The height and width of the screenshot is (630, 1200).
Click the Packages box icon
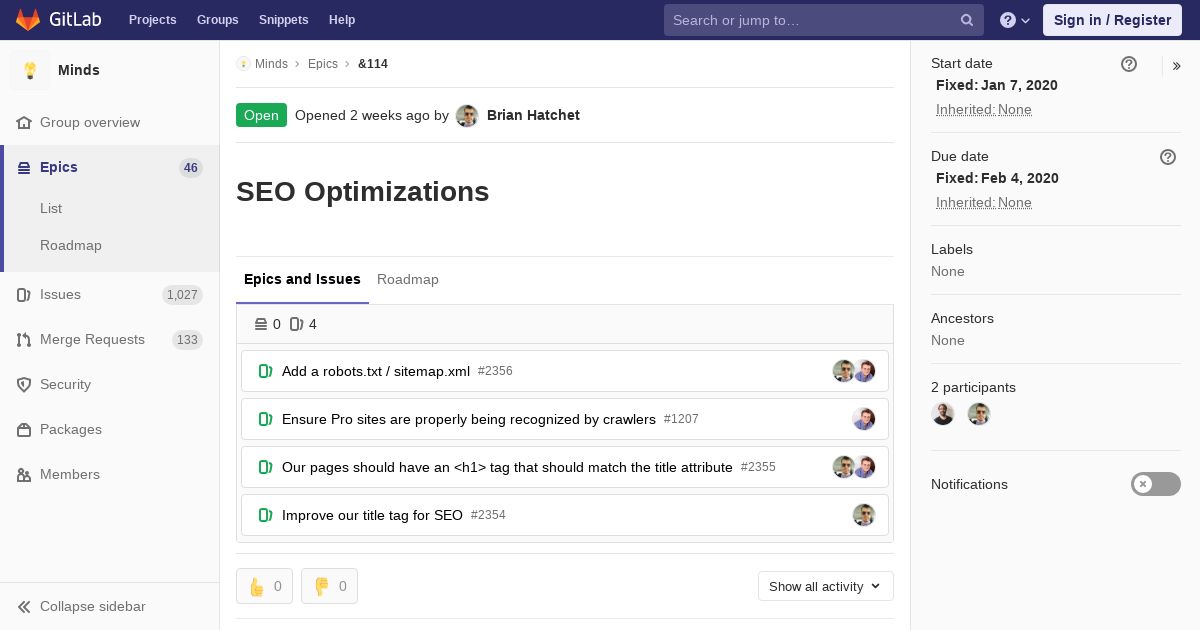pyautogui.click(x=24, y=430)
